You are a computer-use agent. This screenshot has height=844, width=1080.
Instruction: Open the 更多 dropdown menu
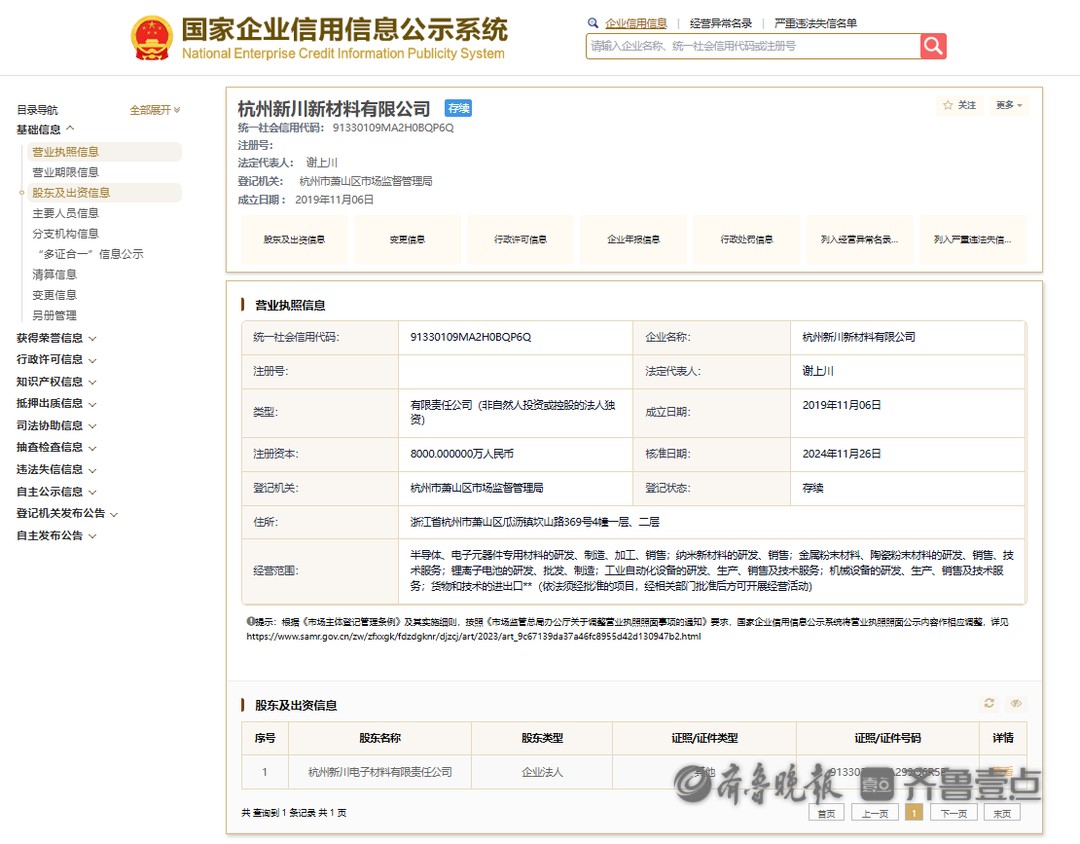click(x=1008, y=105)
